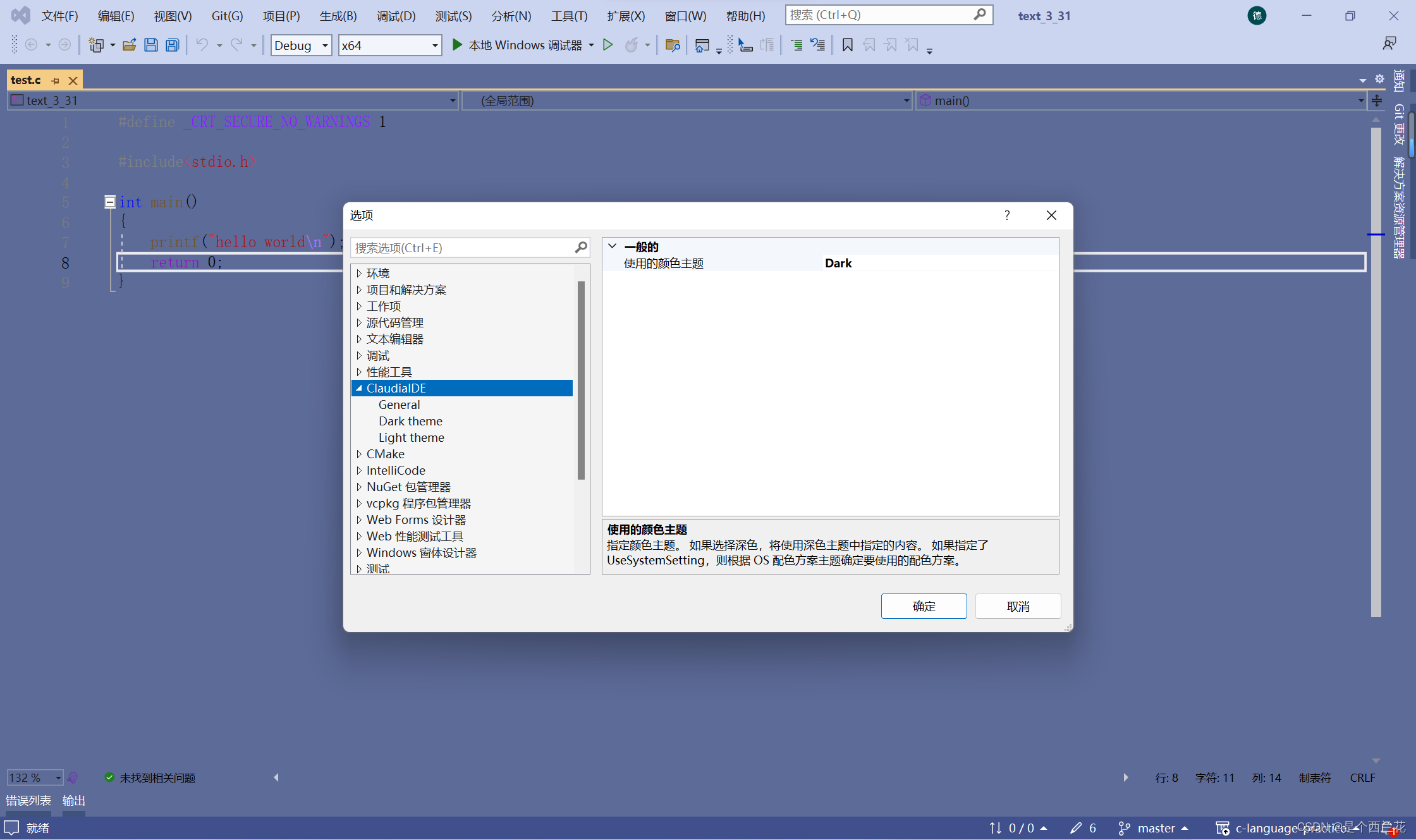Open the 工具(T) menu
This screenshot has width=1416, height=840.
(568, 16)
